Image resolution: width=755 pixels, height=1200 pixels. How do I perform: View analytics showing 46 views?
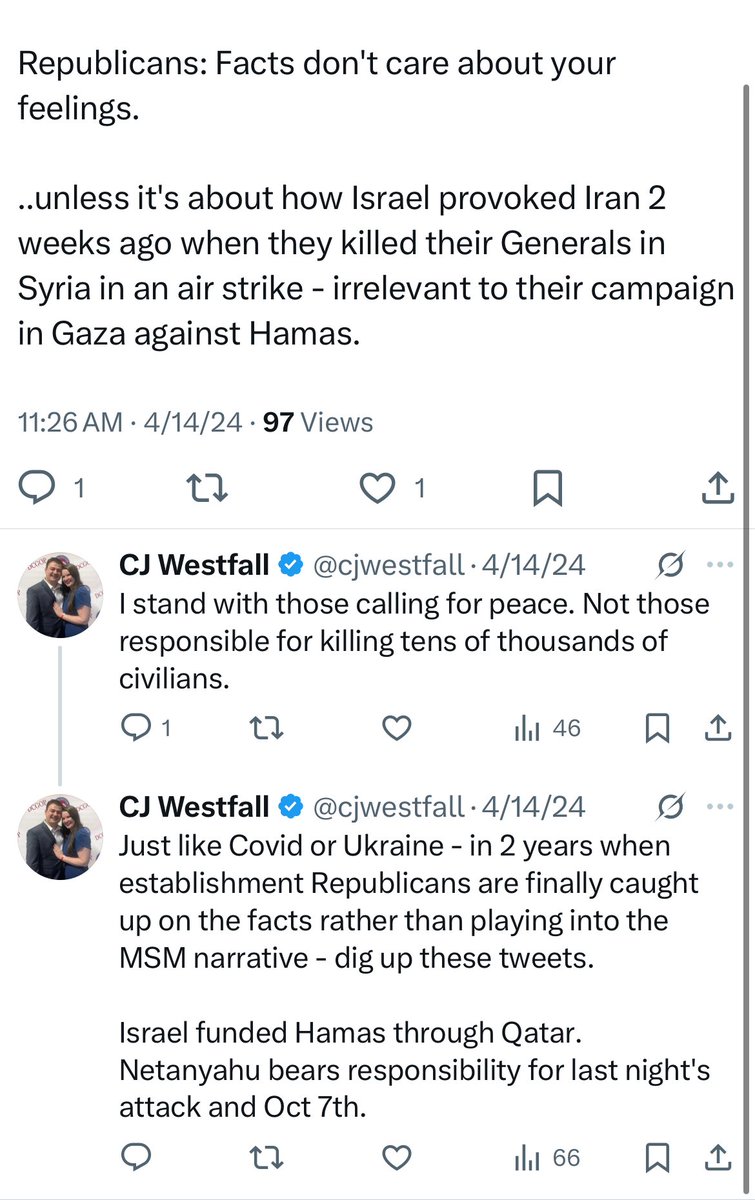[x=546, y=729]
